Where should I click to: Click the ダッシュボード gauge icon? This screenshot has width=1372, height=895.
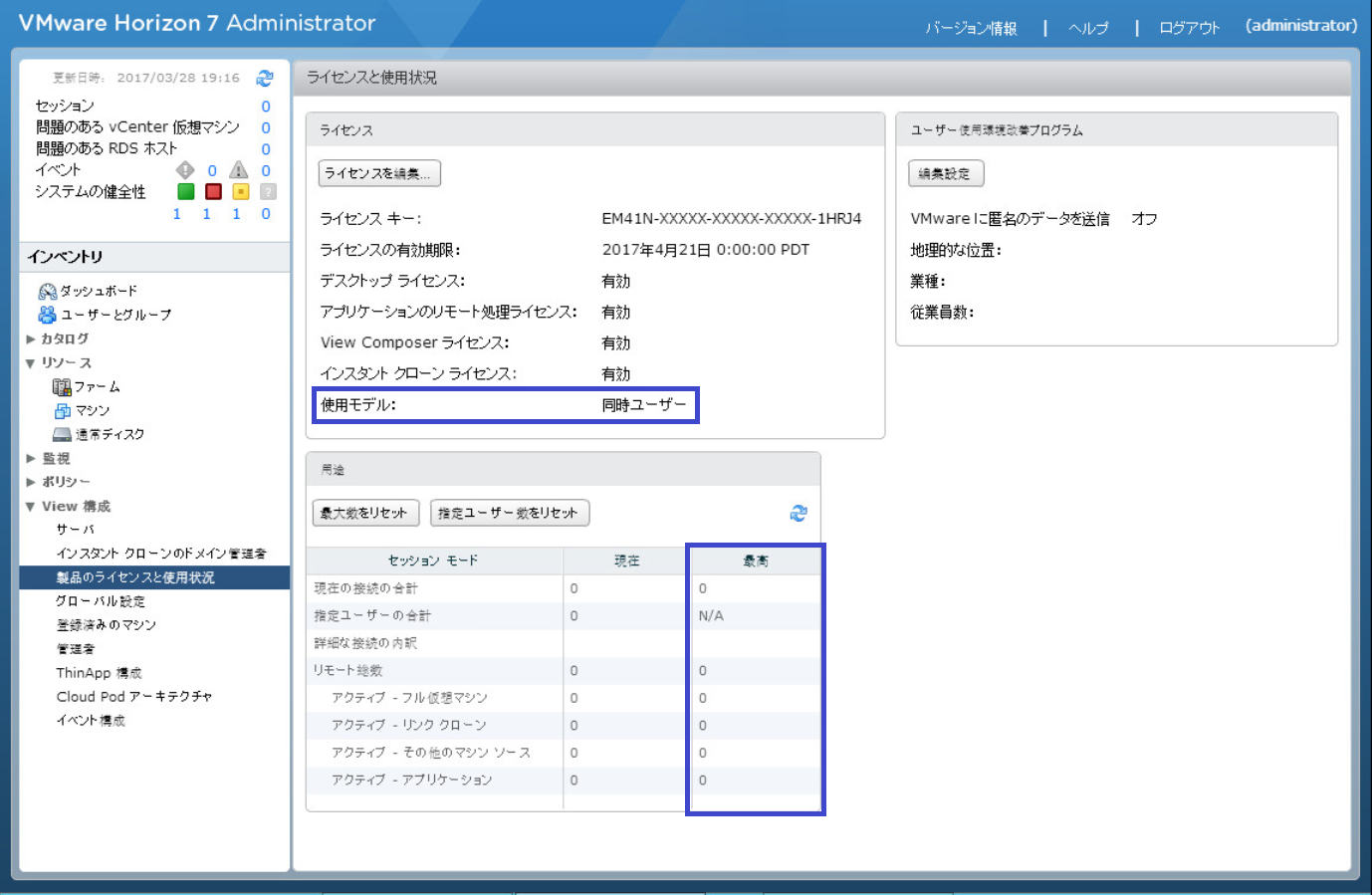(x=47, y=291)
